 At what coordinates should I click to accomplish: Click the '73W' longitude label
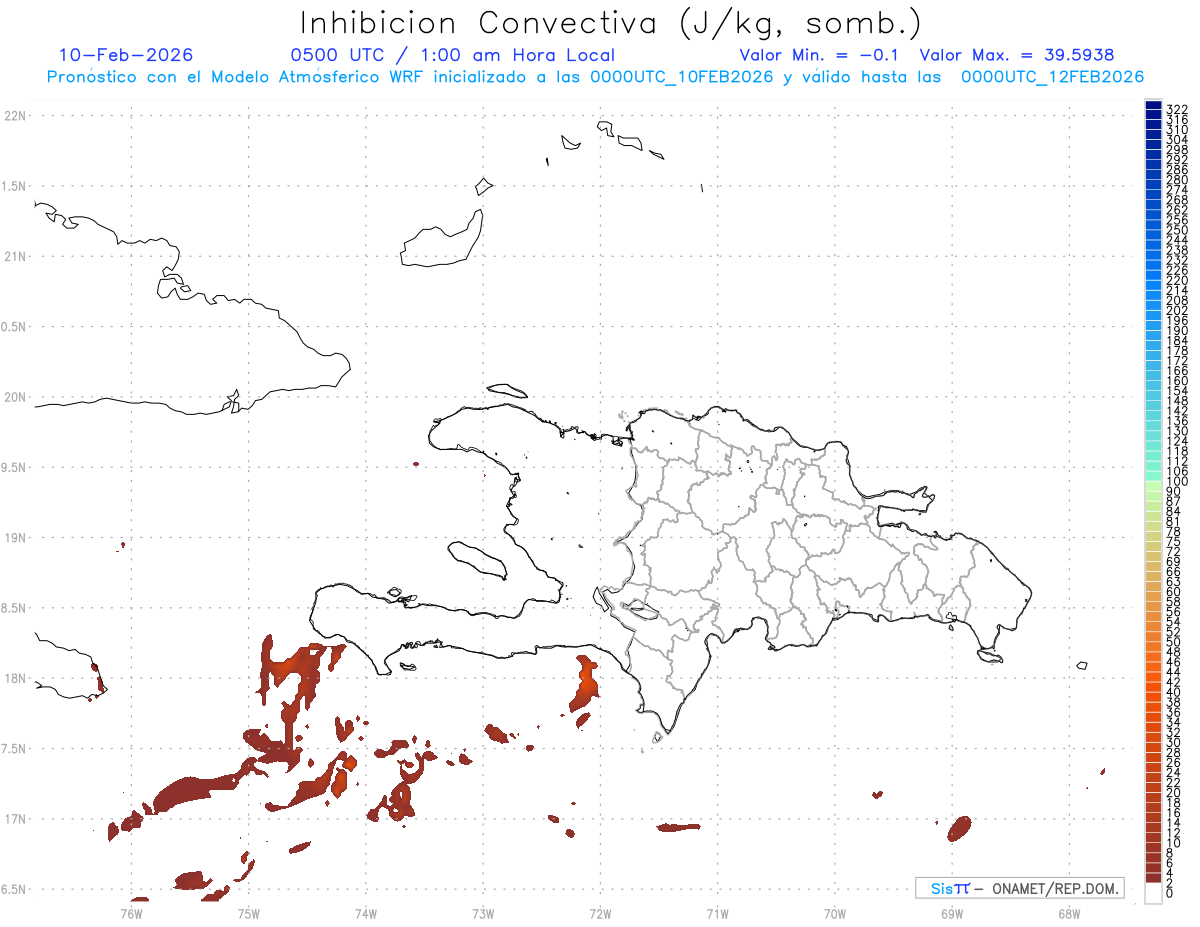(483, 913)
